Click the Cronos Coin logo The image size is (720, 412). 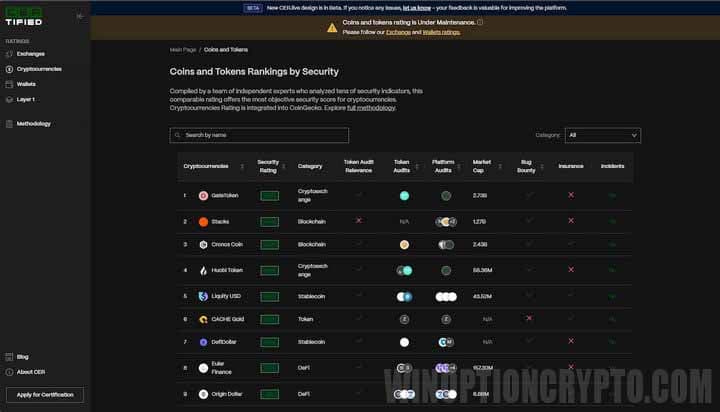[203, 245]
